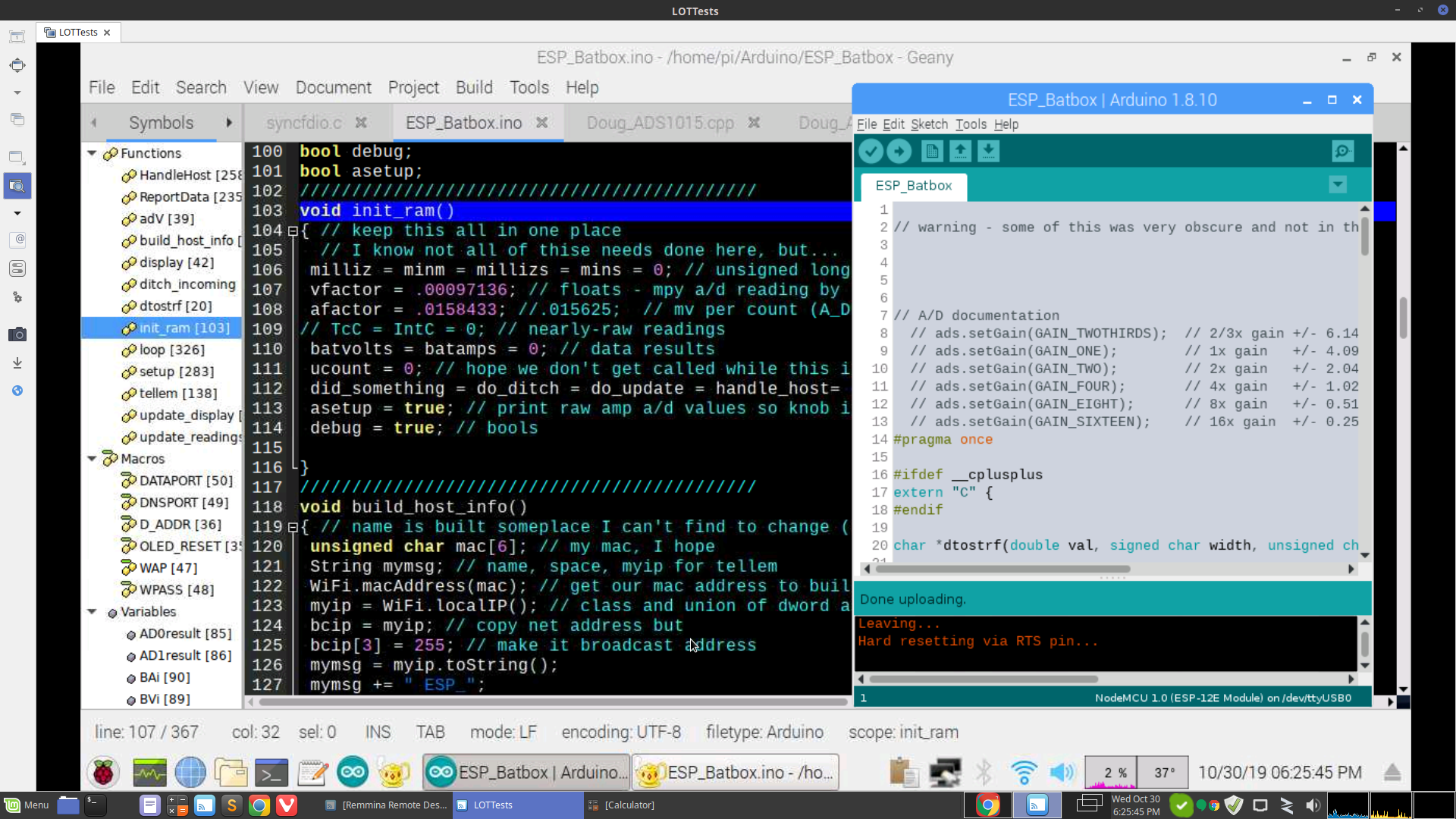Switch to Calculator in host taskbar
The width and height of the screenshot is (1456, 819).
(x=622, y=805)
